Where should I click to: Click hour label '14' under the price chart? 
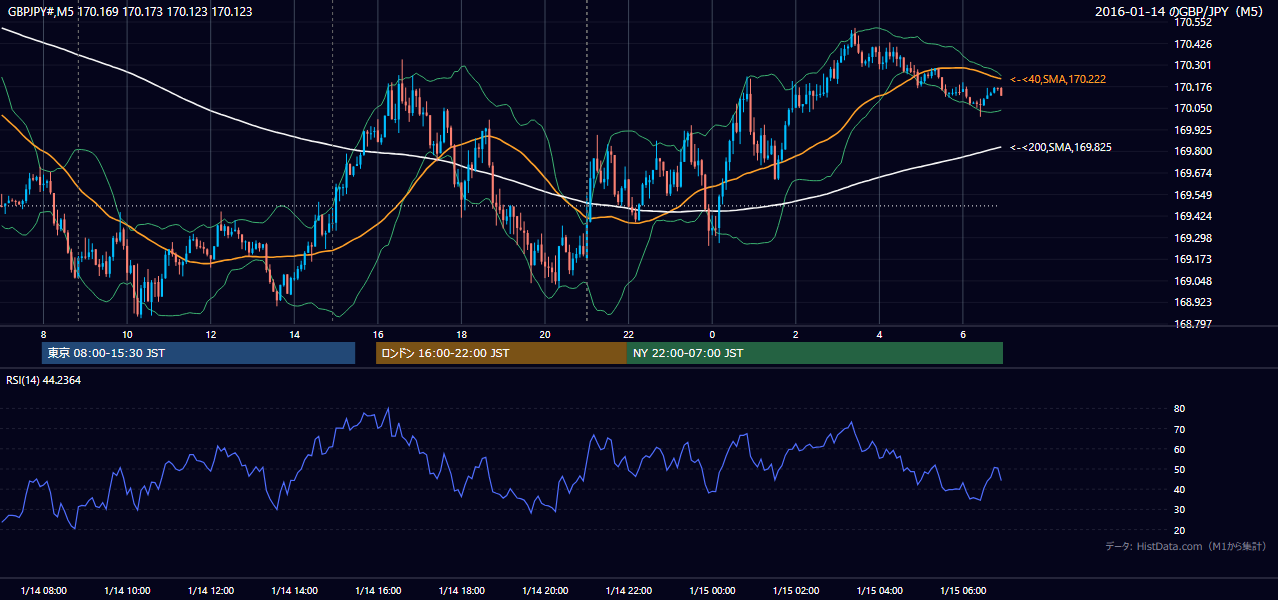coord(294,334)
